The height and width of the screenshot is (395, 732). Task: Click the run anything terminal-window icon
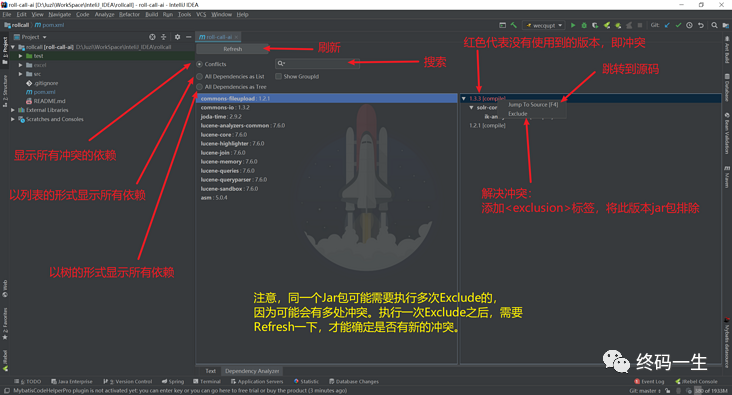[x=502, y=25]
